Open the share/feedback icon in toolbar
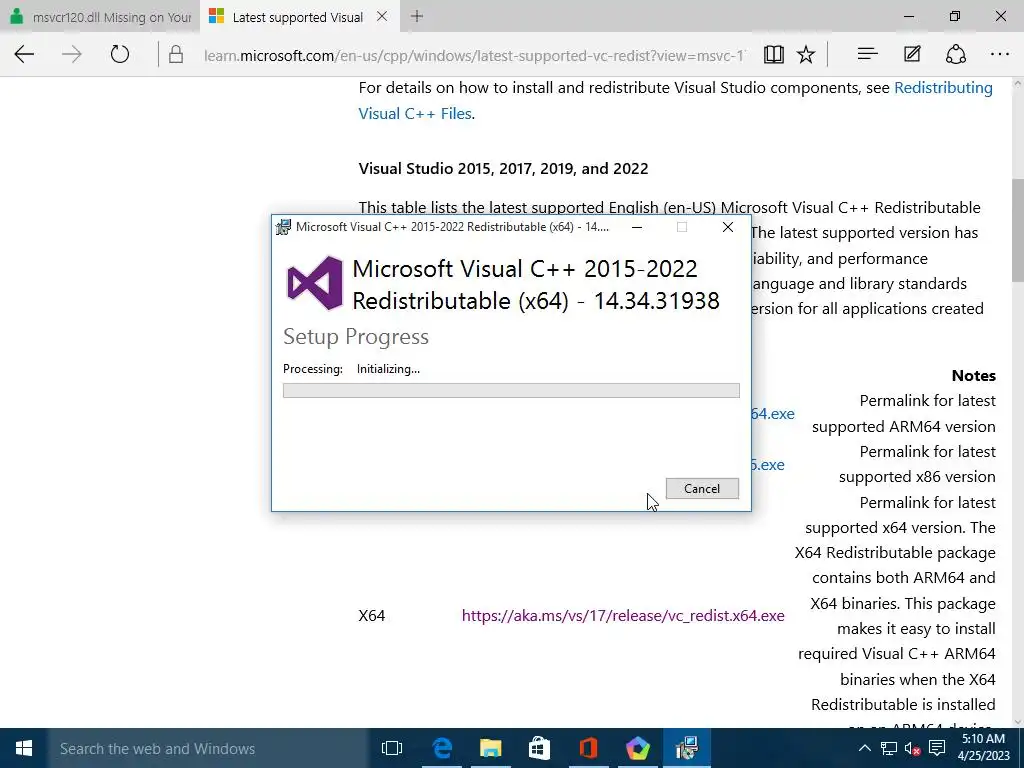 click(955, 54)
